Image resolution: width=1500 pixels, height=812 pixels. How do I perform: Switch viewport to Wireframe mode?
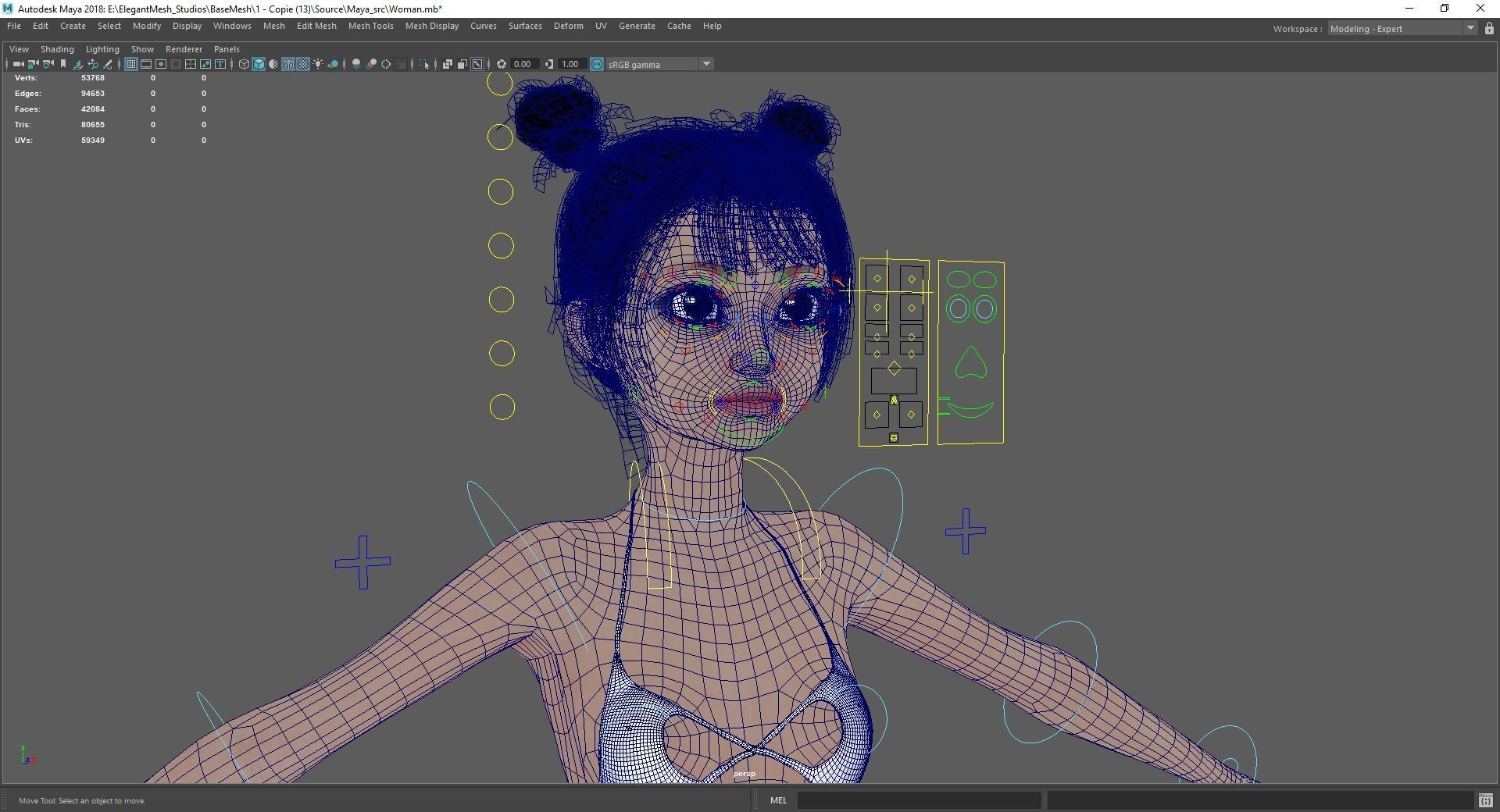(244, 64)
